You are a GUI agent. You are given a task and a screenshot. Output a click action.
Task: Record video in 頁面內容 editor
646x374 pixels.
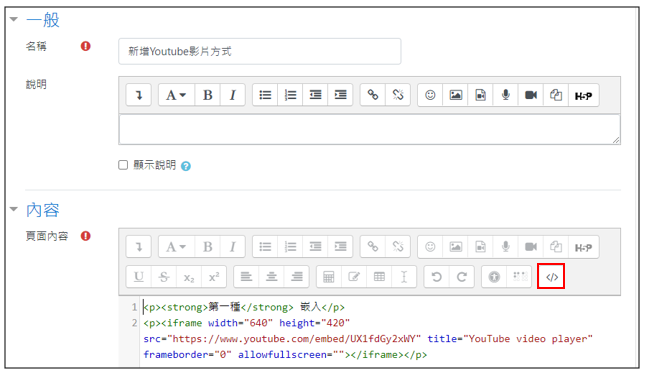531,247
